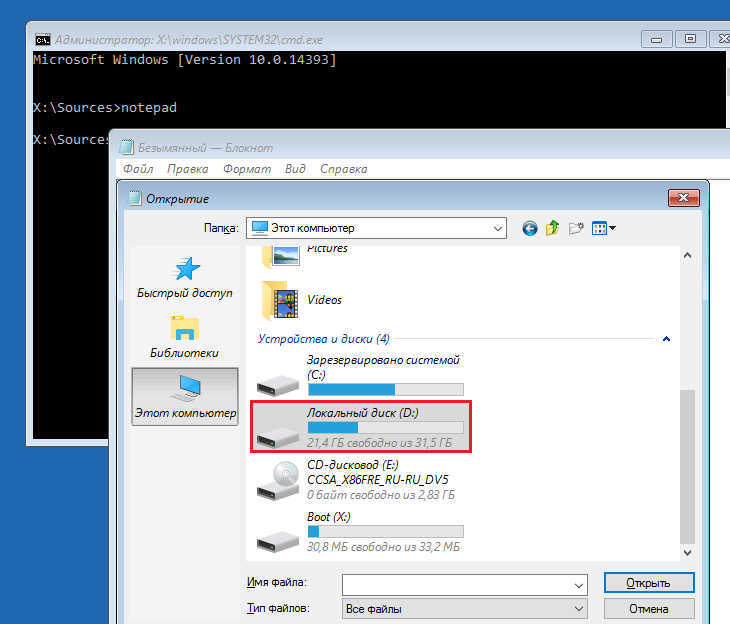
Task: Click the Create New Folder icon
Action: [576, 228]
